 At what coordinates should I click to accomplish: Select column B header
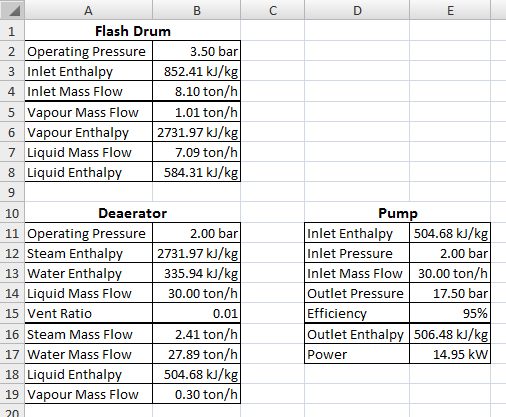[x=197, y=10]
